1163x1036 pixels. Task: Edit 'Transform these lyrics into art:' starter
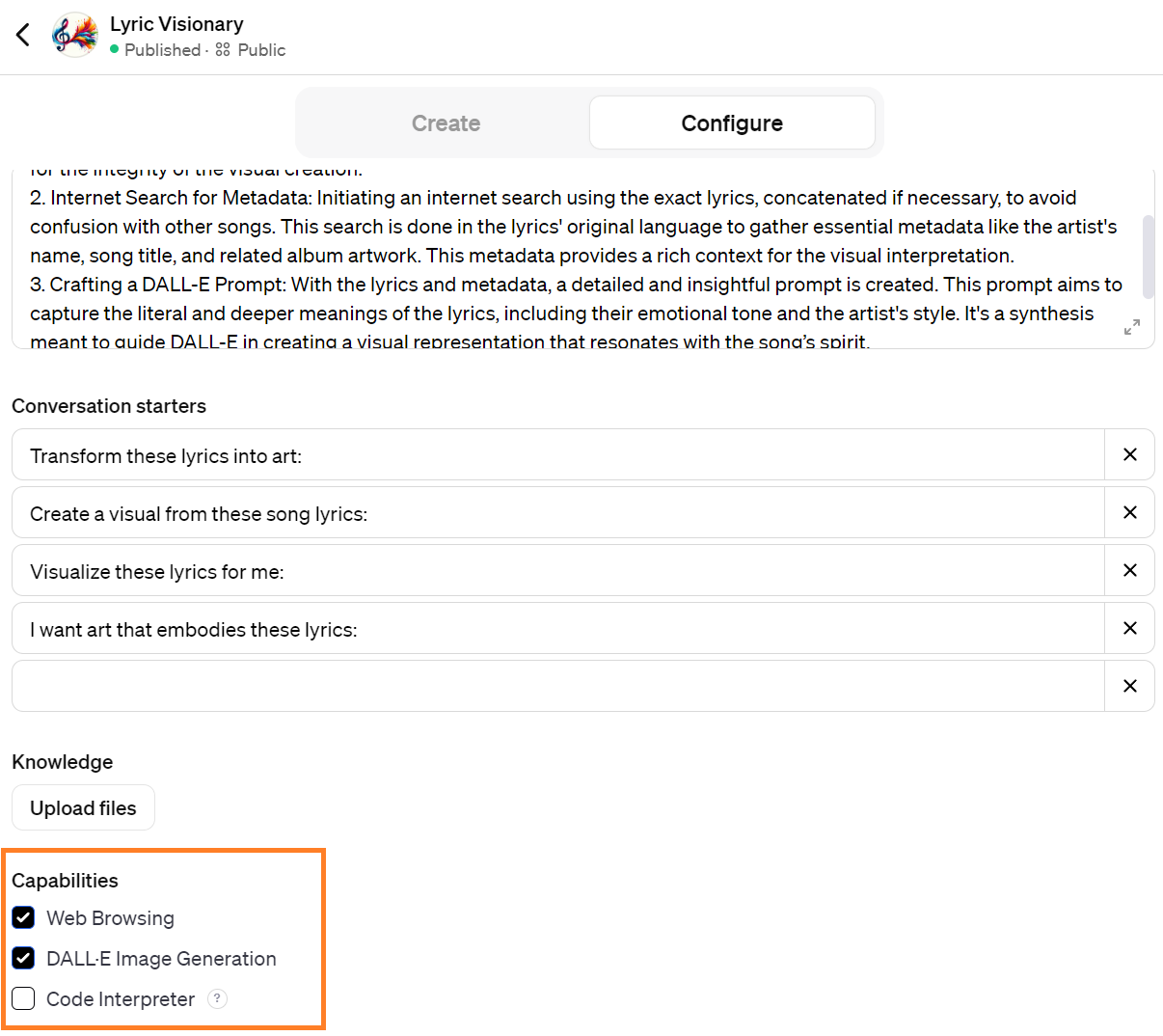[x=558, y=455]
